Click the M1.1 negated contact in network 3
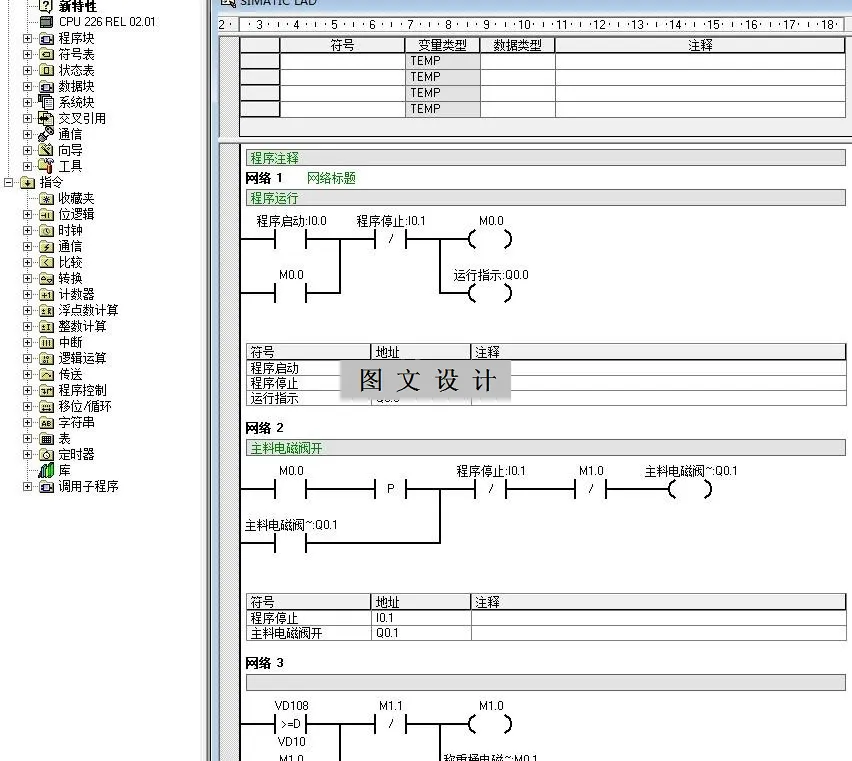This screenshot has height=761, width=852. coord(391,724)
